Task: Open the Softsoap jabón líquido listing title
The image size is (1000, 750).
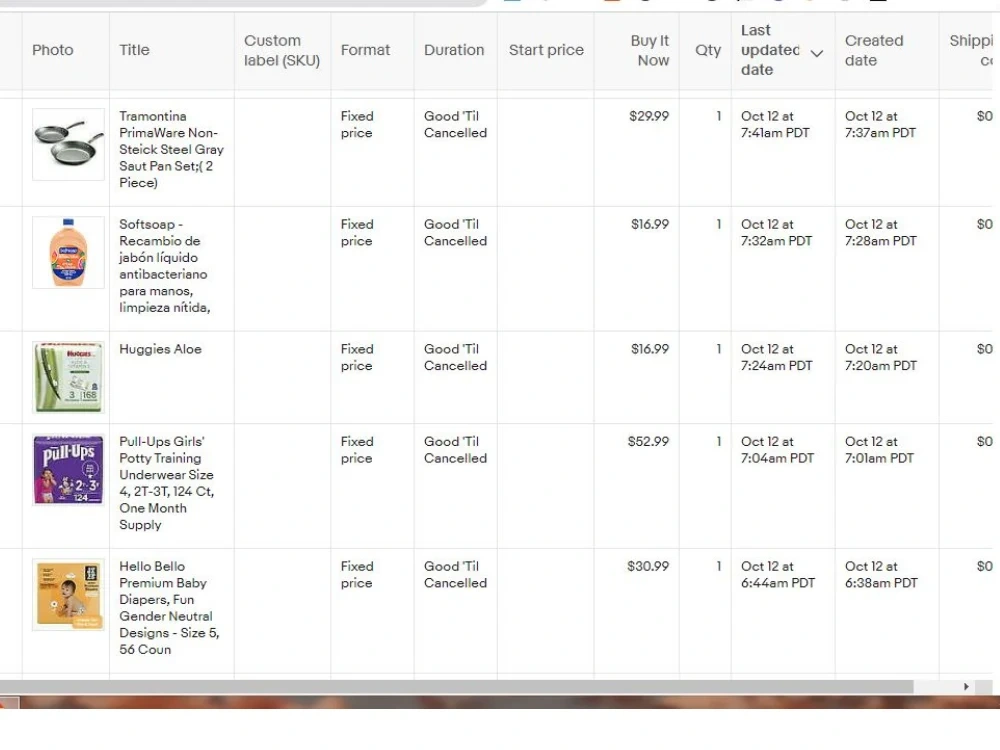Action: click(x=164, y=266)
